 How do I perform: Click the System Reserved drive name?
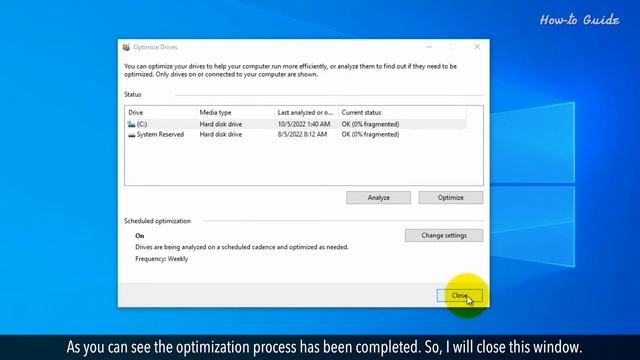pyautogui.click(x=160, y=134)
